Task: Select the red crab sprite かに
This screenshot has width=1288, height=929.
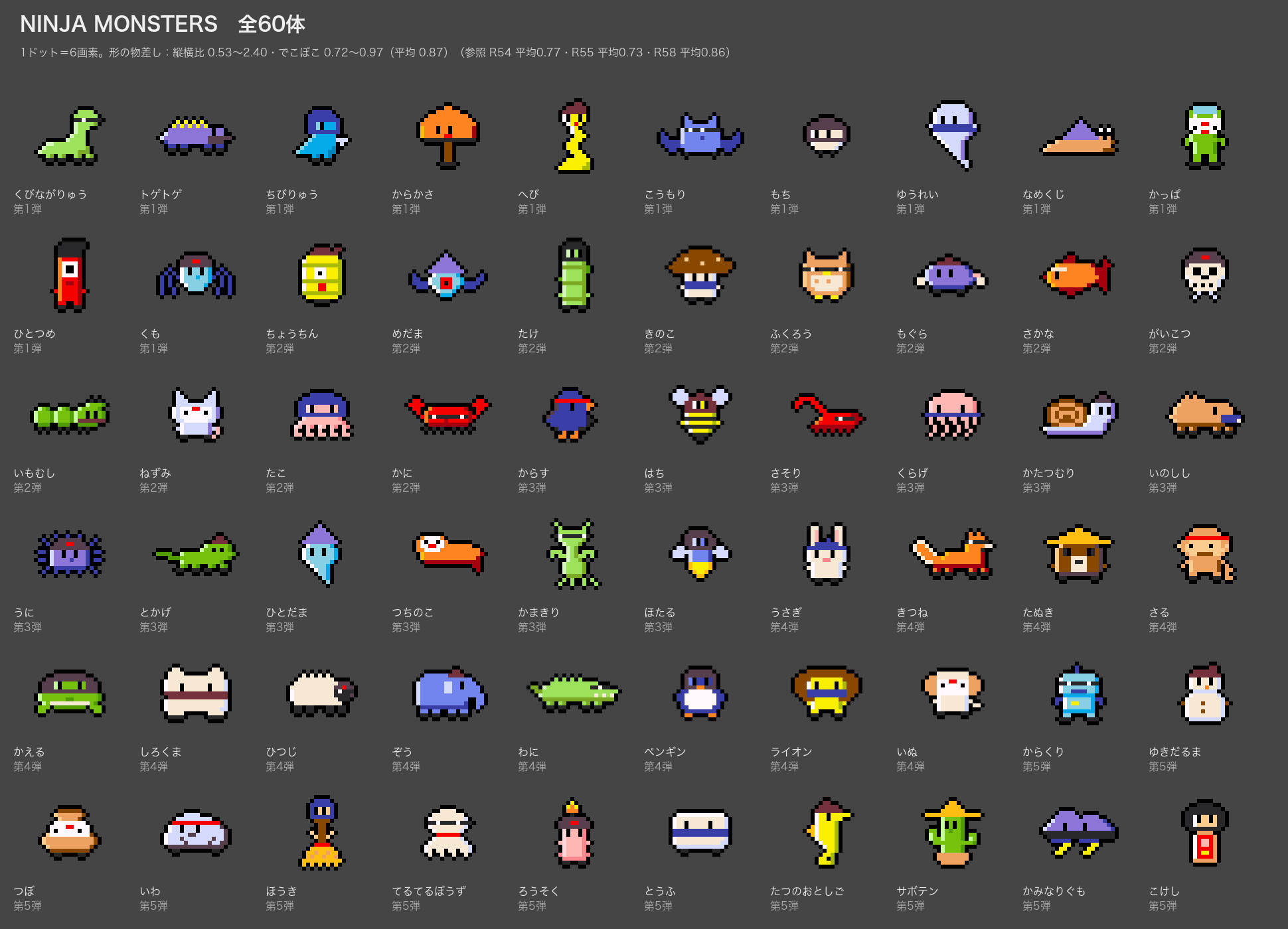Action: pyautogui.click(x=448, y=415)
